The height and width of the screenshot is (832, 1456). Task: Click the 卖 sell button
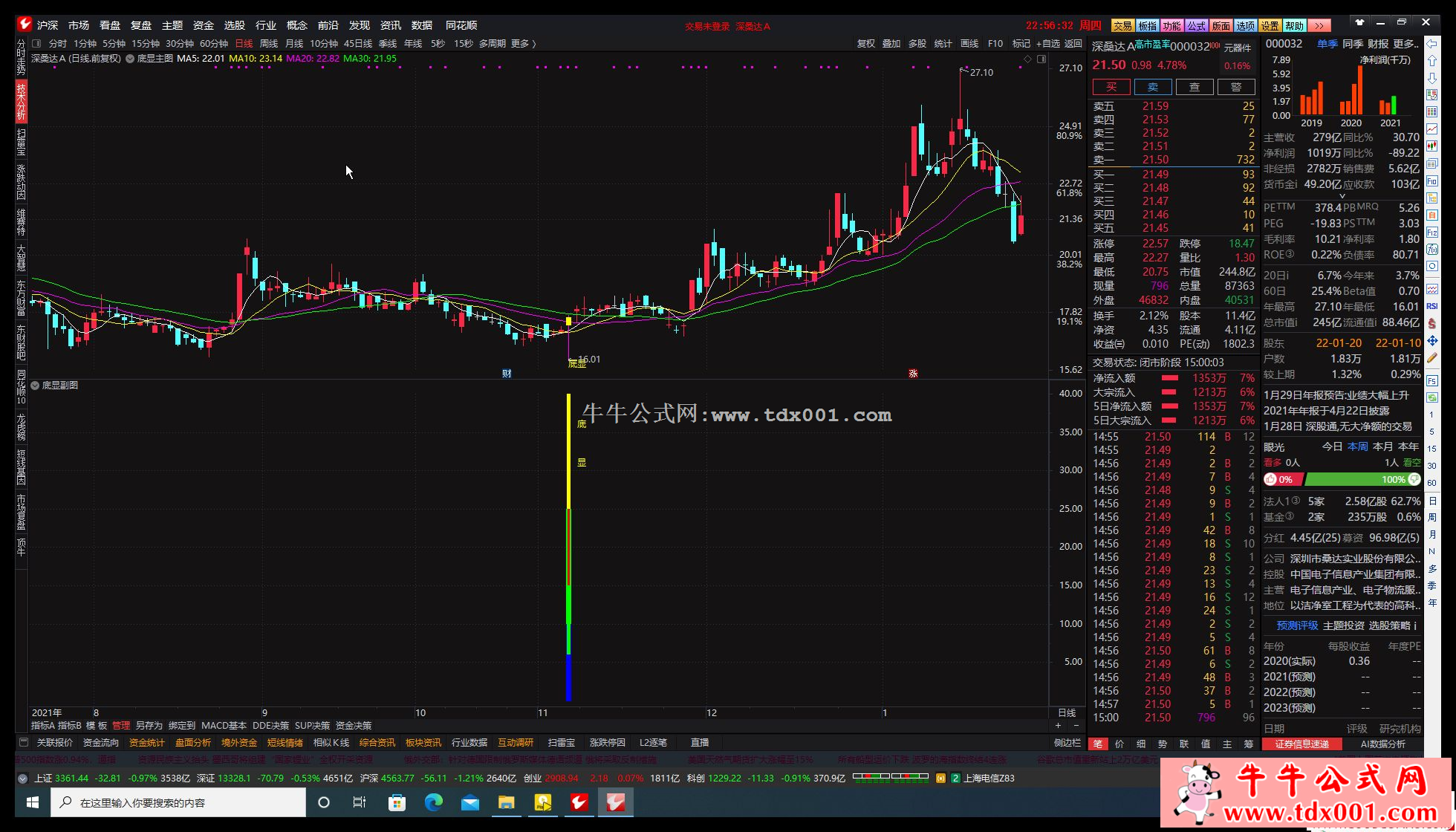[1153, 87]
